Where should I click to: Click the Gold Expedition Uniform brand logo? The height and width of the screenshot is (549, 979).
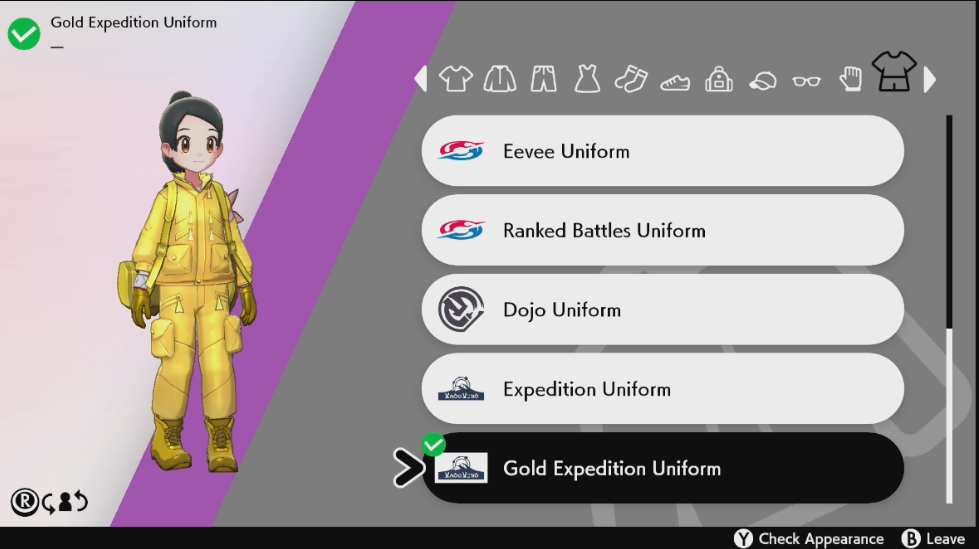(x=461, y=468)
